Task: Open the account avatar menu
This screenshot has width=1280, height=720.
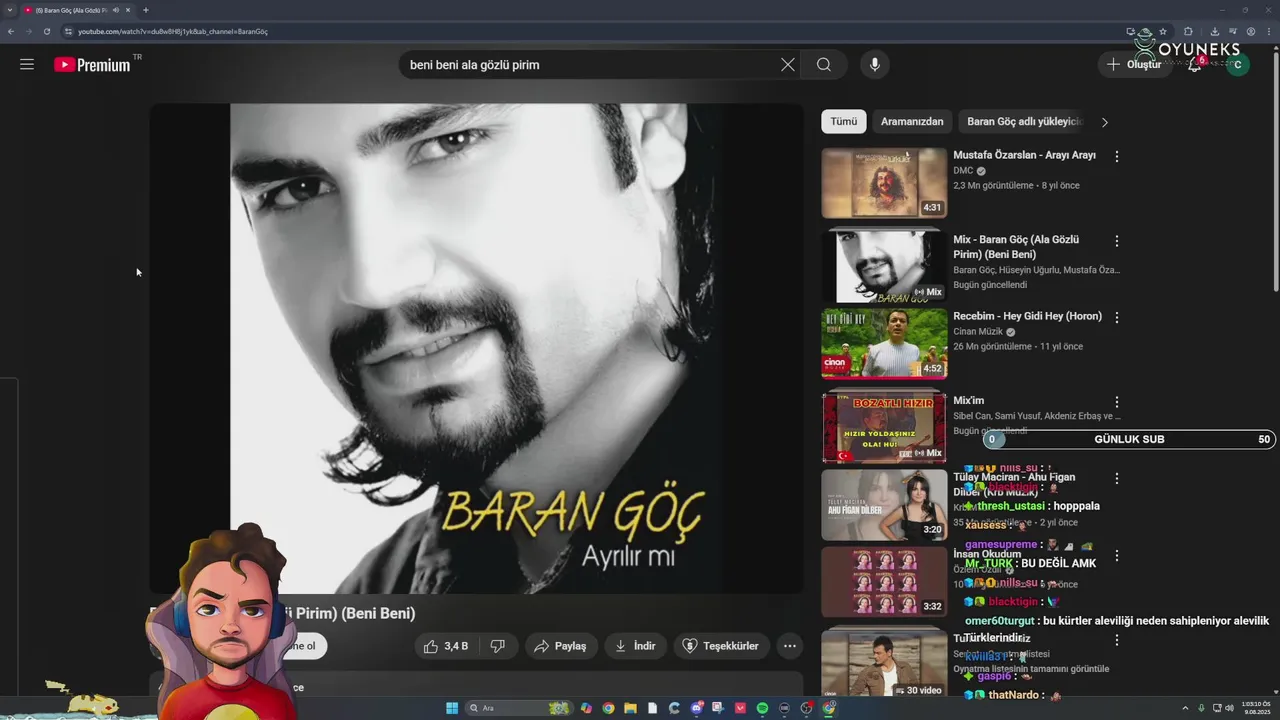Action: click(x=1238, y=65)
